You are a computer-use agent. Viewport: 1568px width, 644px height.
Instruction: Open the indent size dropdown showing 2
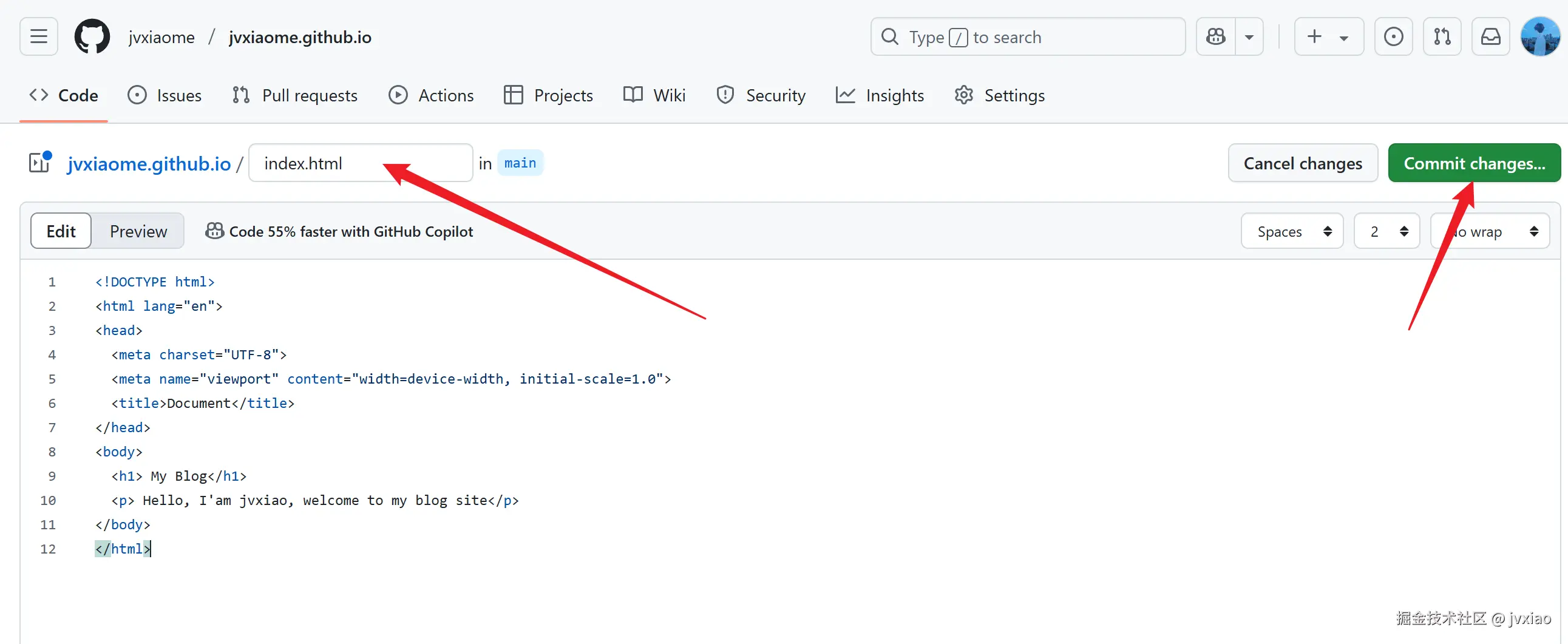tap(1386, 231)
